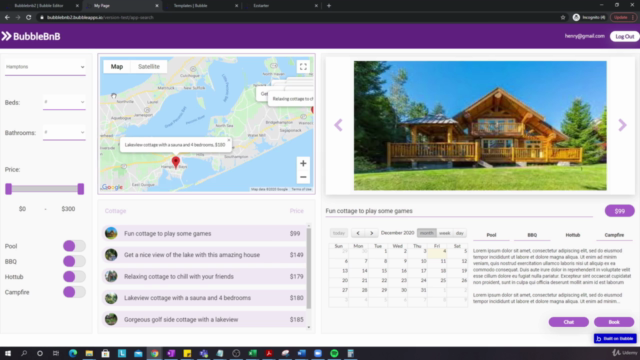
Task: Select December 15 on the calendar
Action: [378, 271]
